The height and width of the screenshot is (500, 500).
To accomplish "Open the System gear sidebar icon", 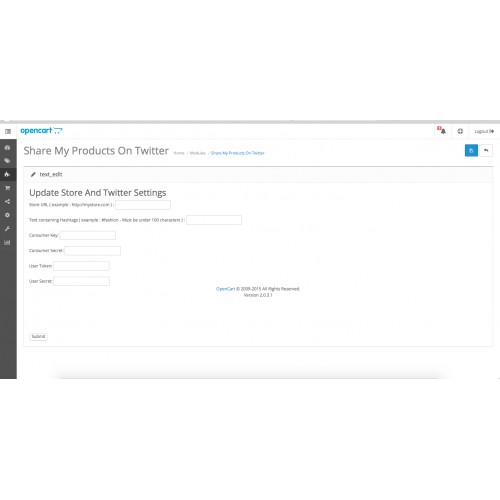I will pos(7,215).
